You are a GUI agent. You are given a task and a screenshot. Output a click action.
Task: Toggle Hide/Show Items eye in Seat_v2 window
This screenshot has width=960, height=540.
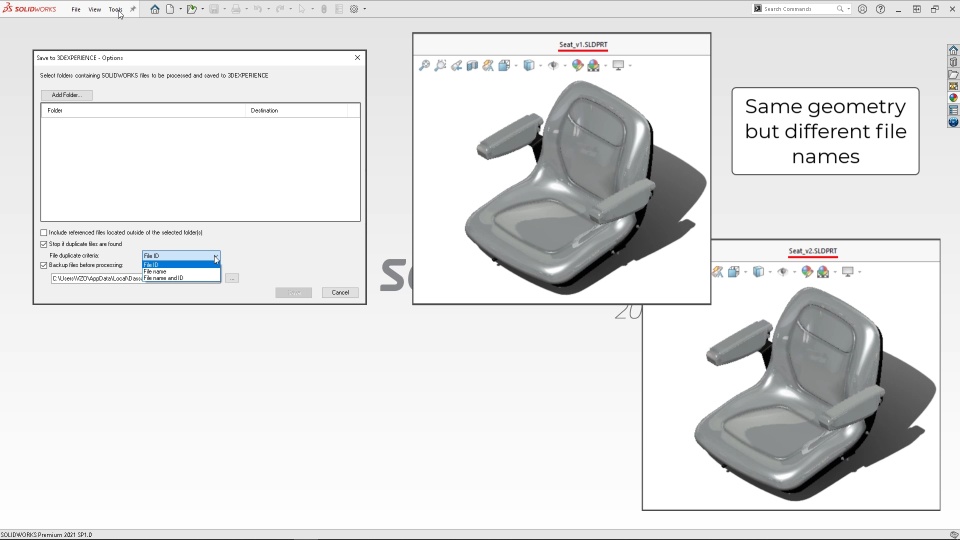pos(782,271)
